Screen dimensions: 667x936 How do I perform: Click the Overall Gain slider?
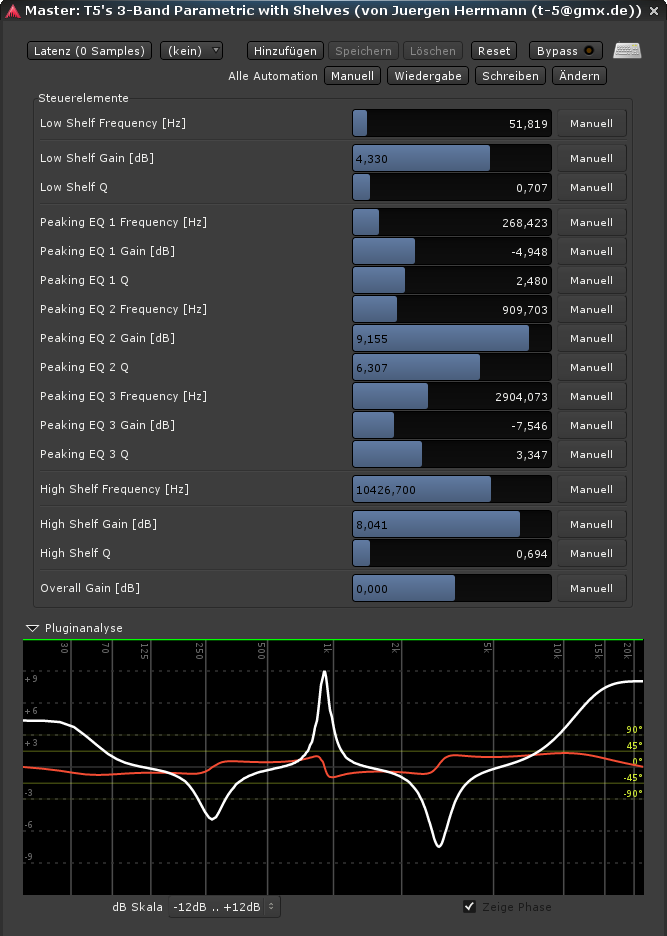[x=452, y=589]
